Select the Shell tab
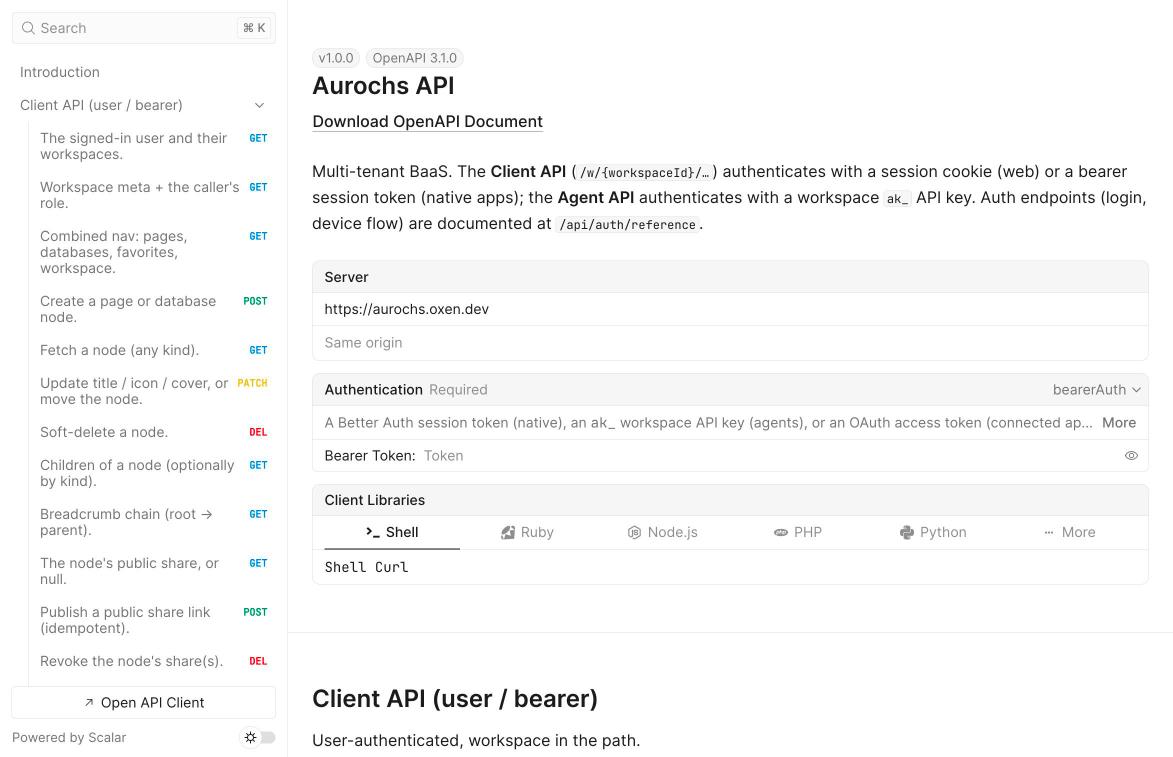Screen dimensions: 1173x757 [392, 532]
